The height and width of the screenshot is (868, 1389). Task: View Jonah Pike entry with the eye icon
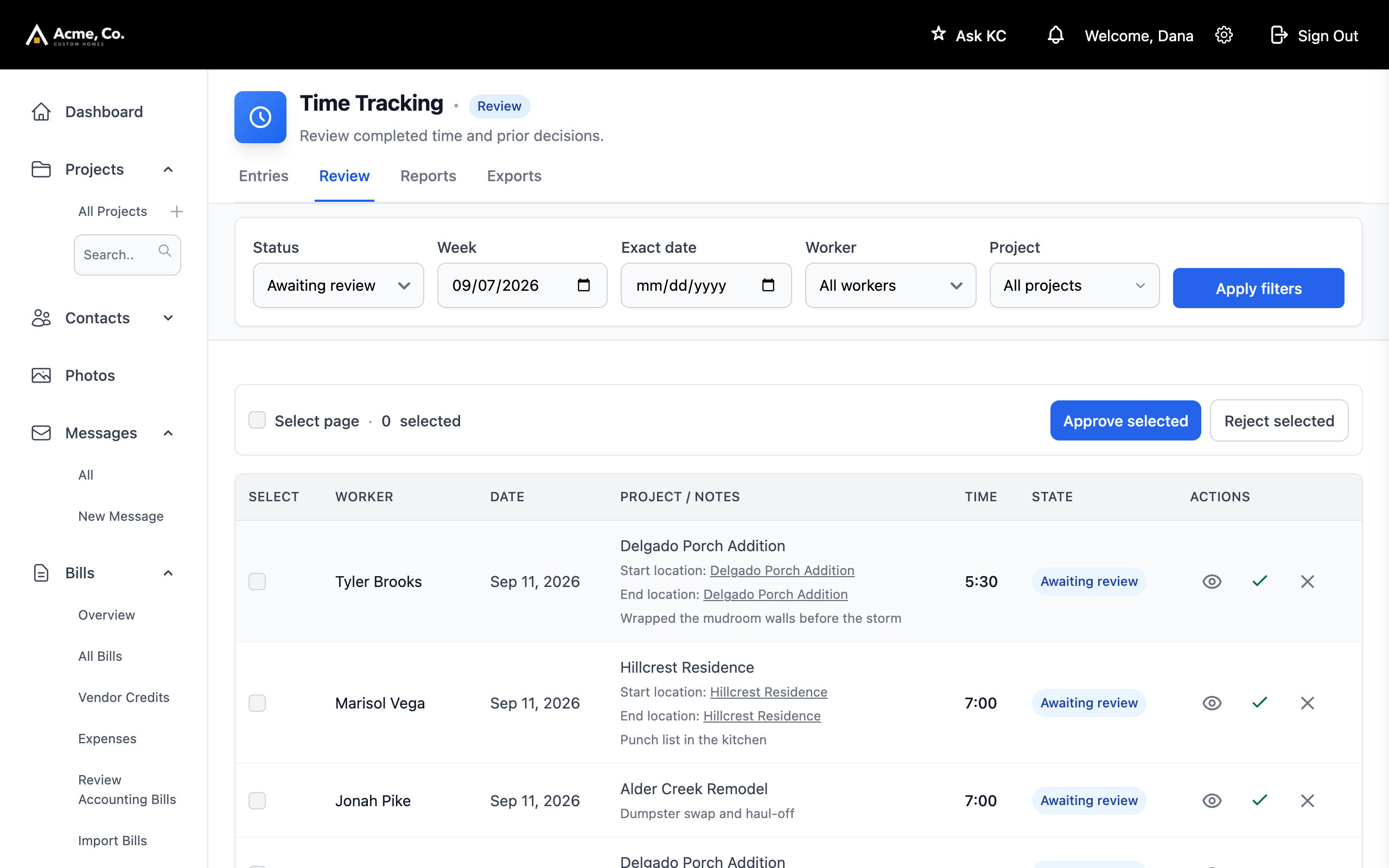point(1212,800)
